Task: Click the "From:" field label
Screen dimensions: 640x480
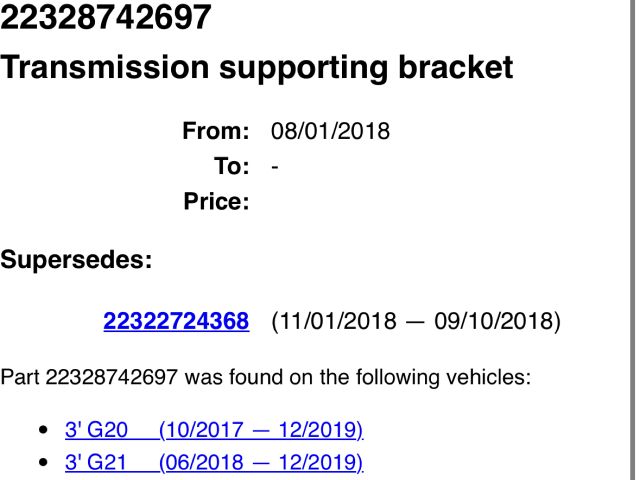Action: pyautogui.click(x=215, y=131)
